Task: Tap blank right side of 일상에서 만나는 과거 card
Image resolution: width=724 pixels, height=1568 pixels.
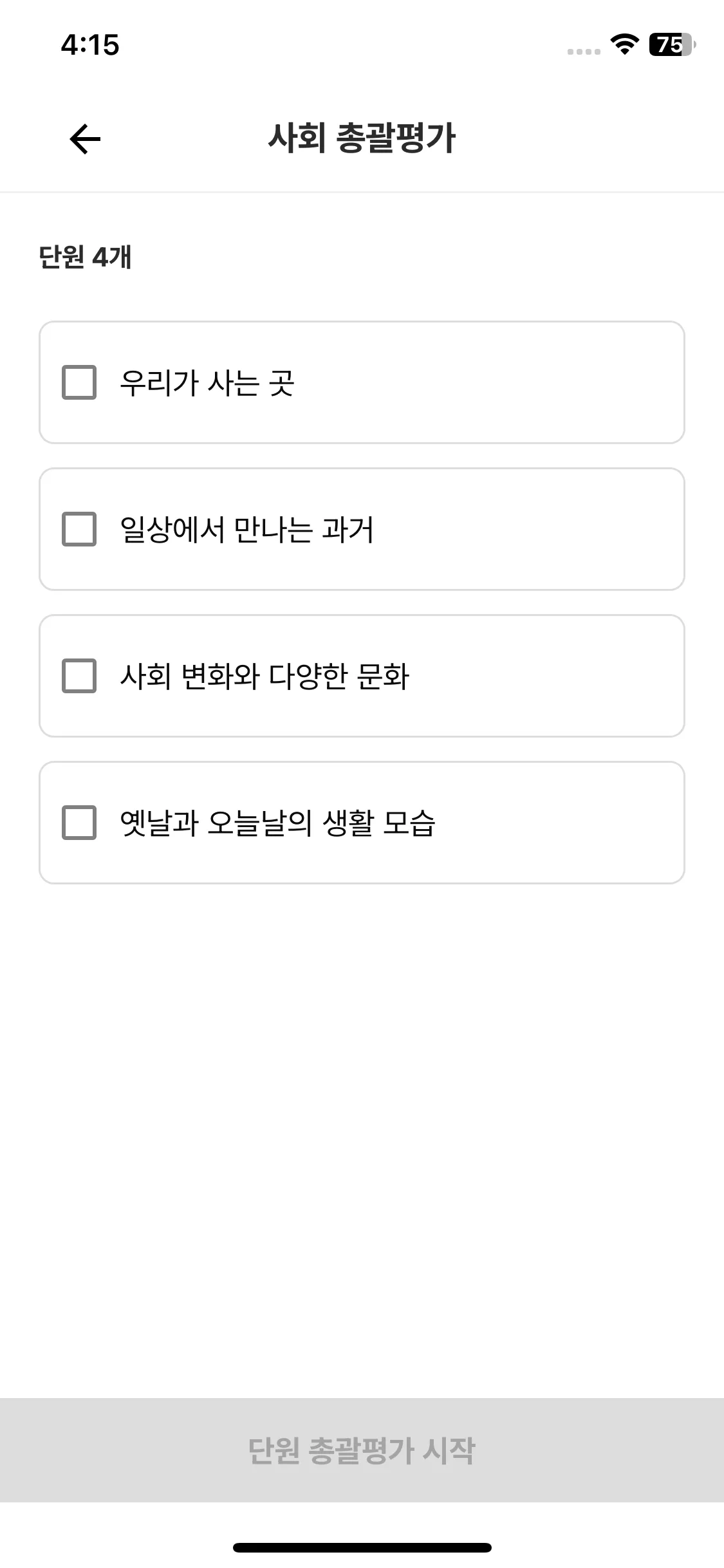Action: tap(547, 529)
